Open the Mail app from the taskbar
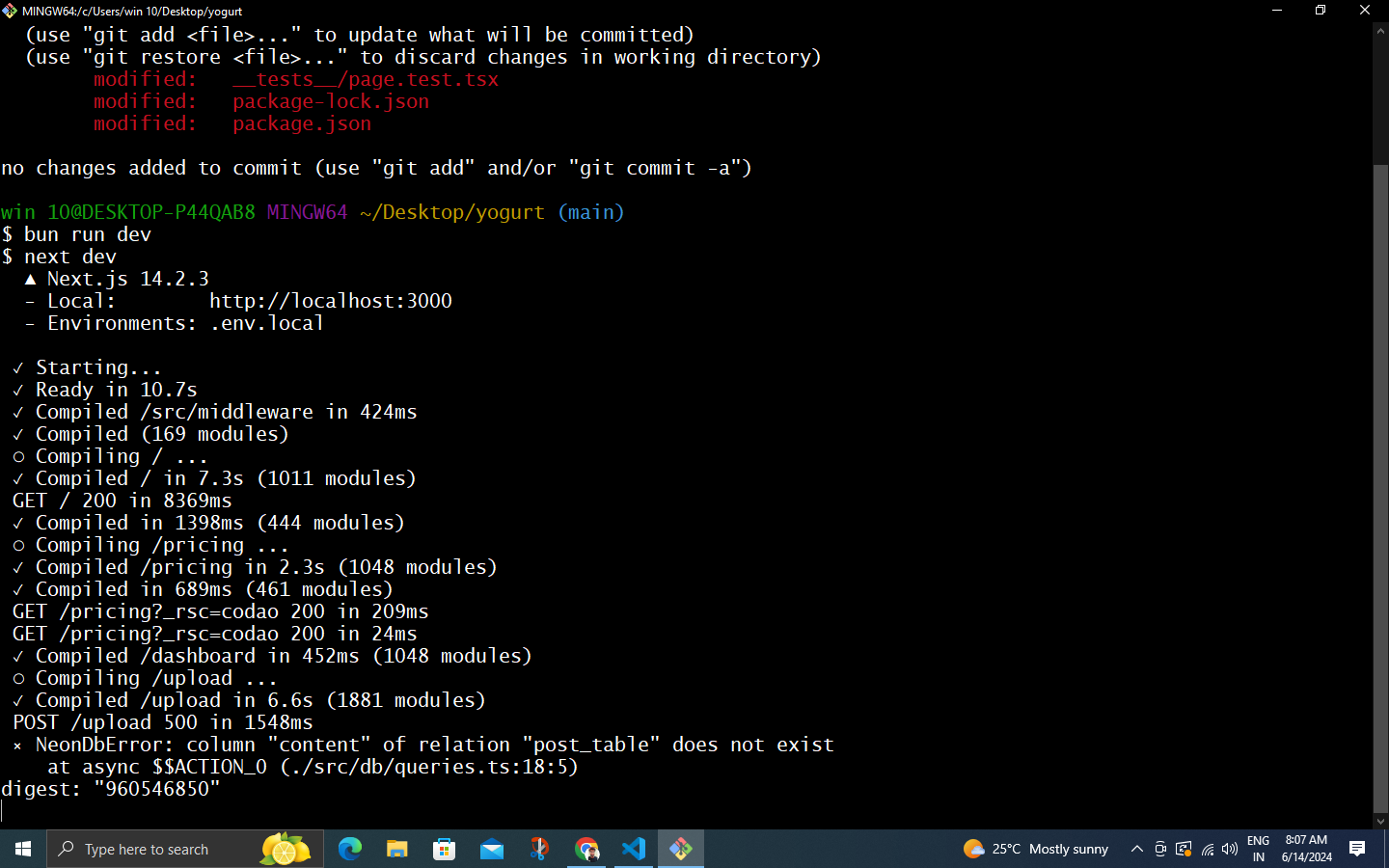The image size is (1389, 868). point(492,849)
